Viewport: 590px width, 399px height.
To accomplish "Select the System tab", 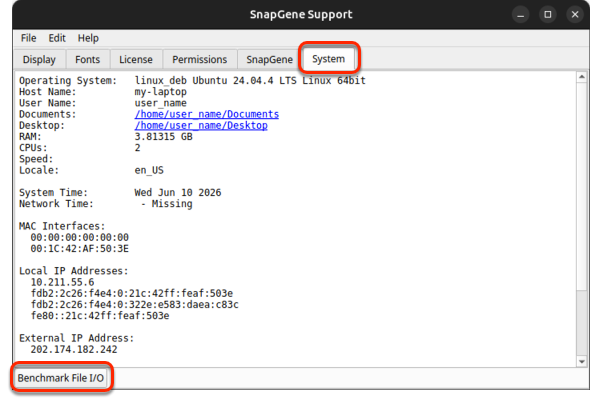I will pos(328,59).
